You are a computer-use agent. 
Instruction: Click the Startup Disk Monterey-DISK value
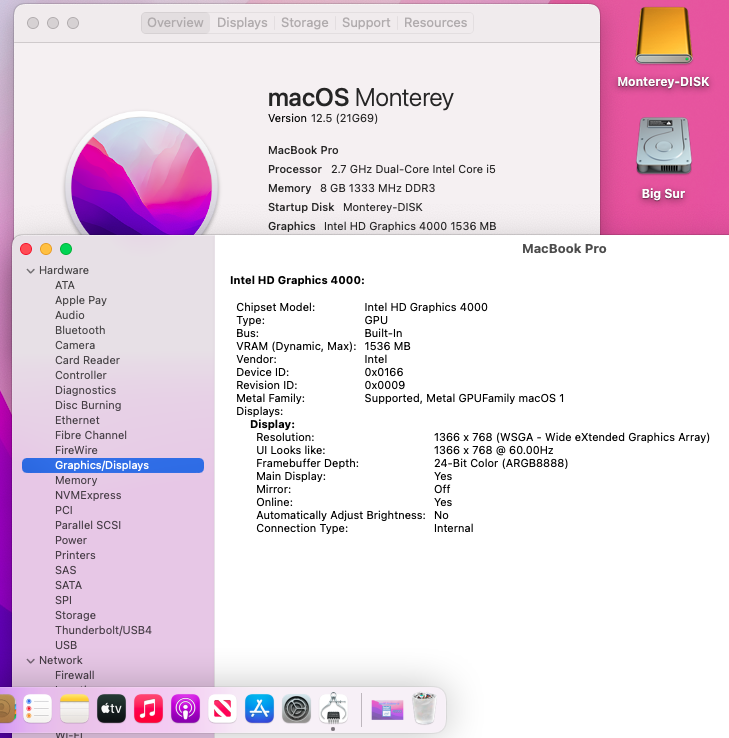383,208
